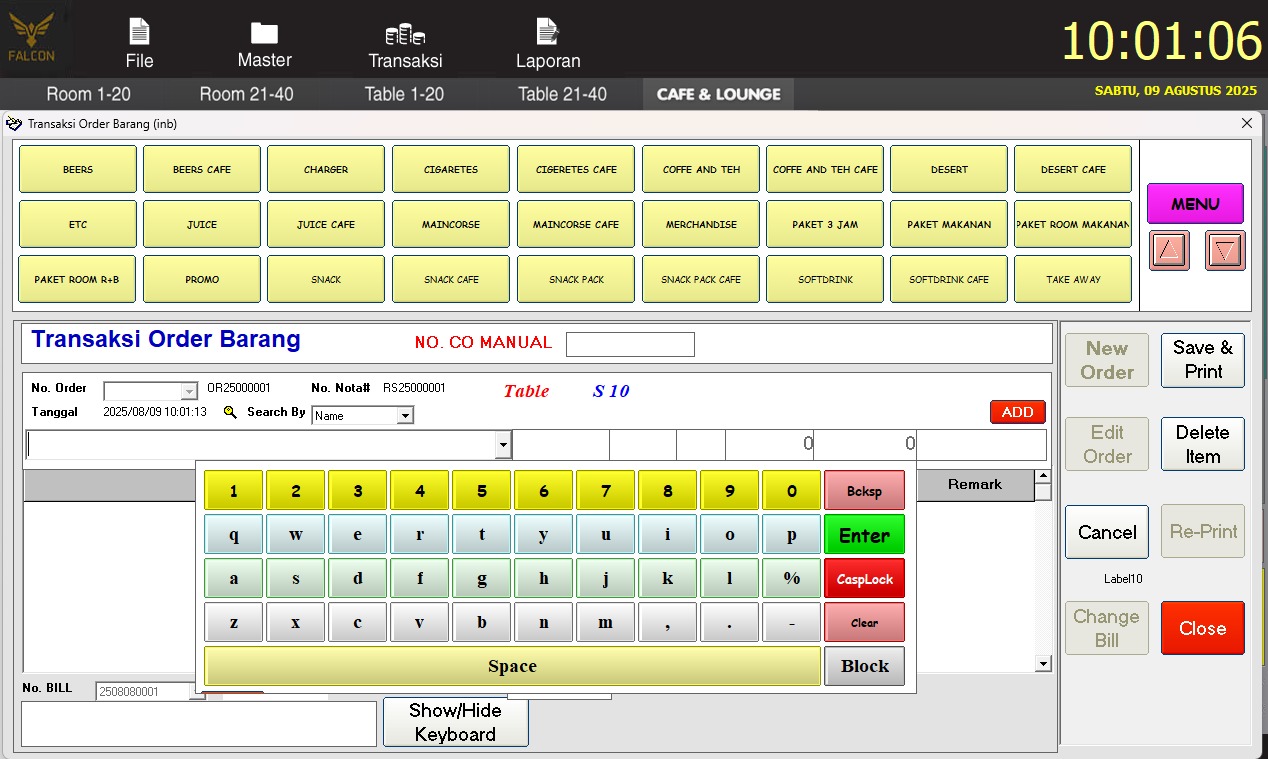Open the Laporan report icon

(547, 32)
